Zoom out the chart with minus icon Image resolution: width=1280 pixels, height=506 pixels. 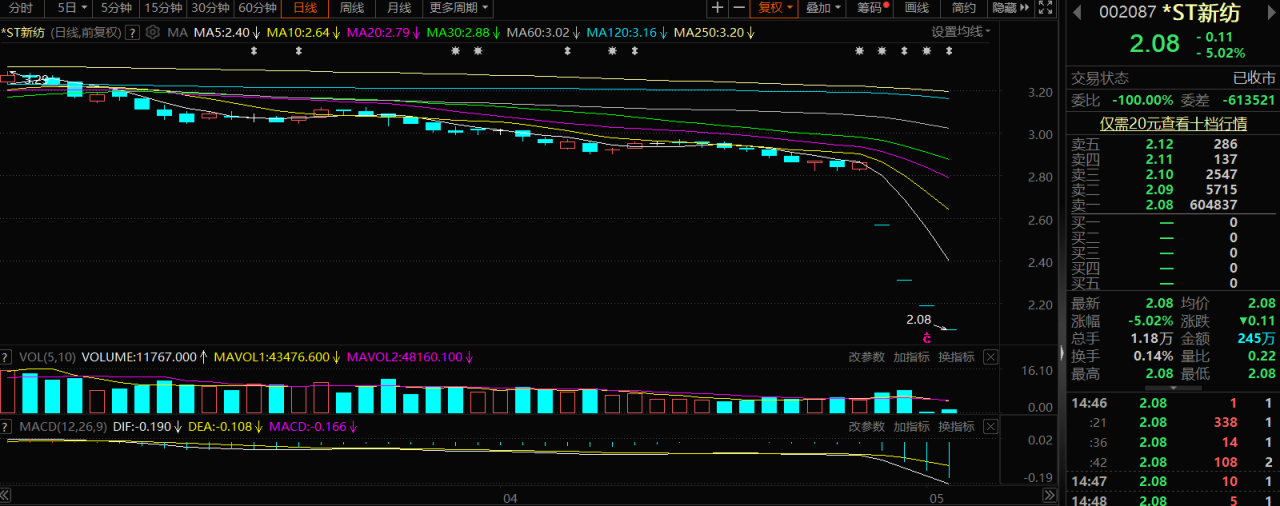click(x=739, y=8)
